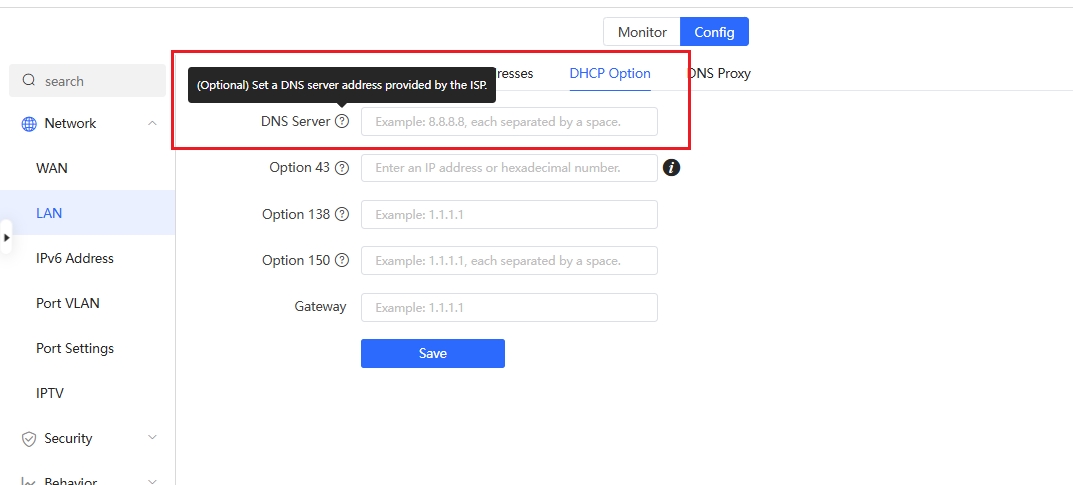Screen dimensions: 1073x485
Task: Select the DHCP Option tab
Action: pyautogui.click(x=610, y=73)
